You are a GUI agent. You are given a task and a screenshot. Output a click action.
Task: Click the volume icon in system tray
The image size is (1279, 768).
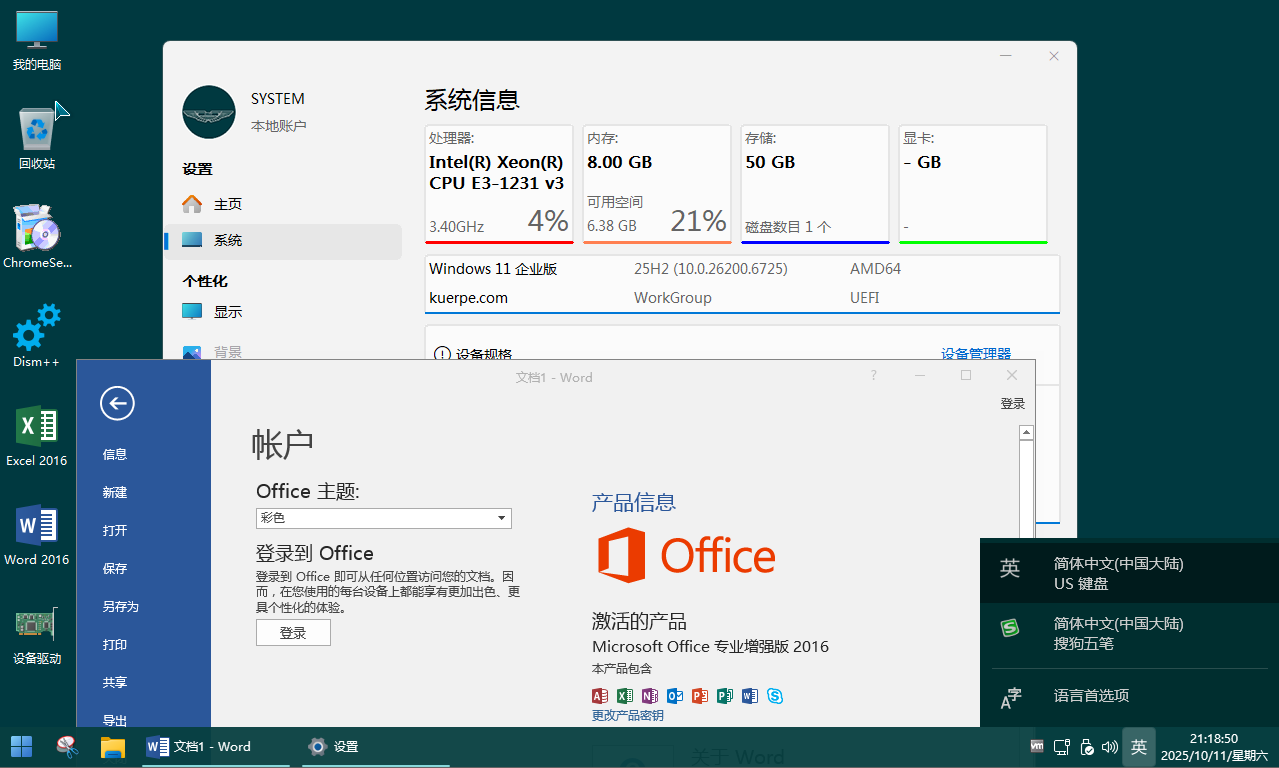click(x=1109, y=747)
